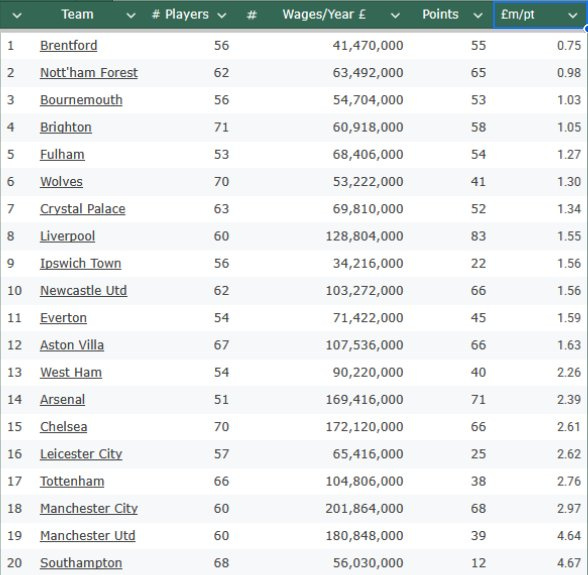This screenshot has height=575, width=588.
Task: Select Nott'ham Forest wages 63,492,000
Action: (368, 73)
